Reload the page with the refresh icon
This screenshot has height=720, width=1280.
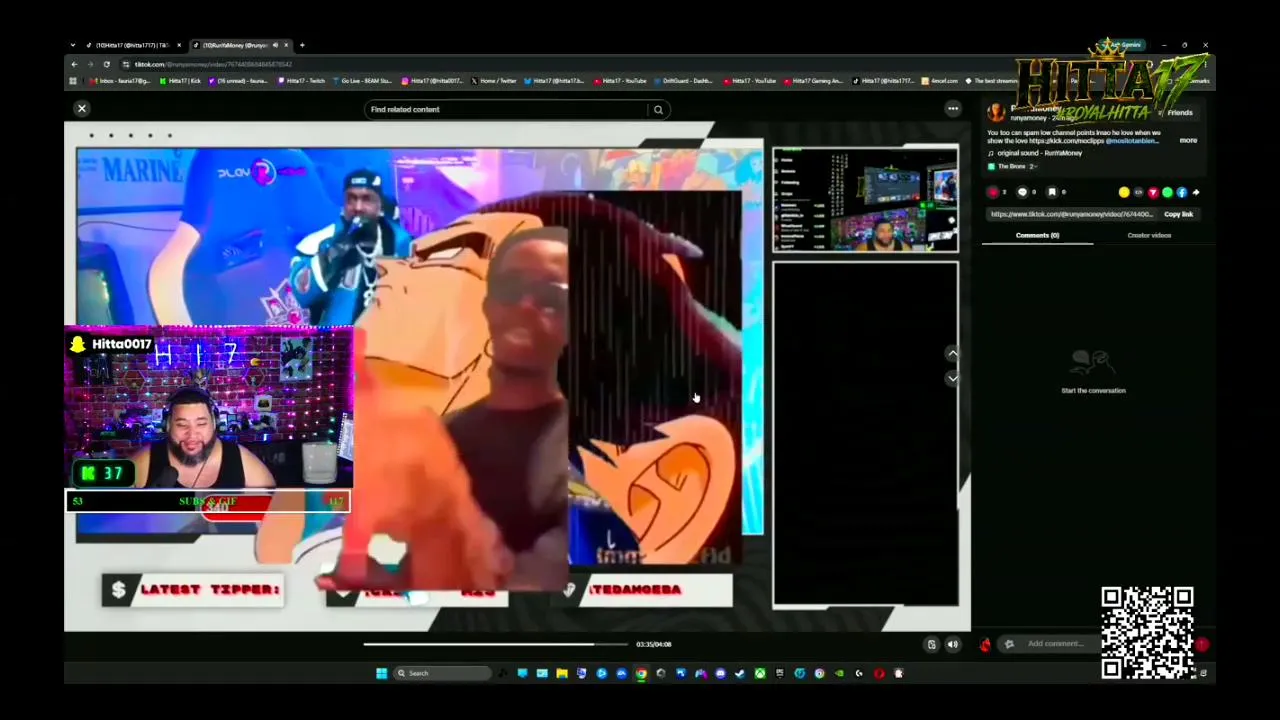point(106,64)
